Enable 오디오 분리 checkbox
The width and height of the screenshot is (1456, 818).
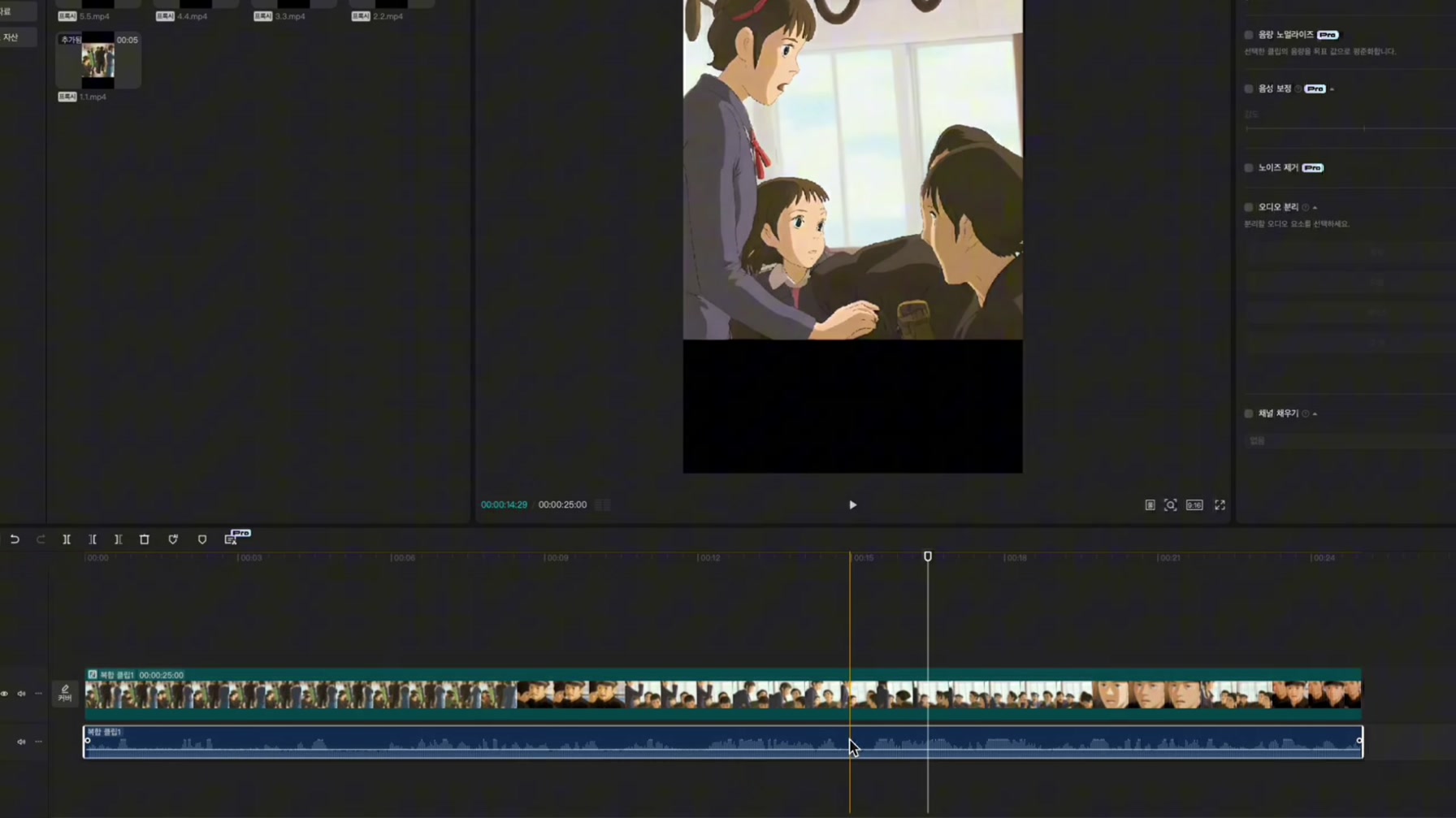(1249, 207)
